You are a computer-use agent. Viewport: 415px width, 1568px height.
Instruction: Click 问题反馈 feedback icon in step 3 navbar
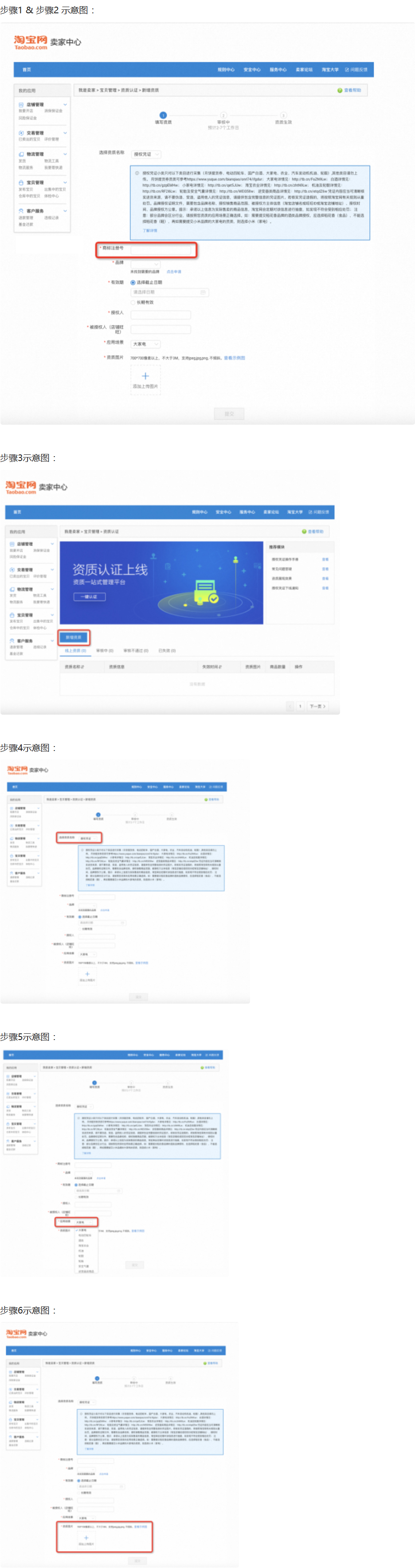[310, 512]
